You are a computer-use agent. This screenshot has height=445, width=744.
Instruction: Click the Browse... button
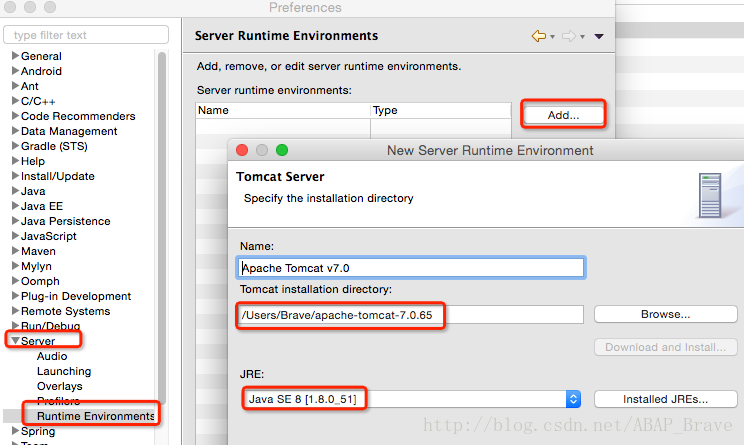[x=665, y=314]
